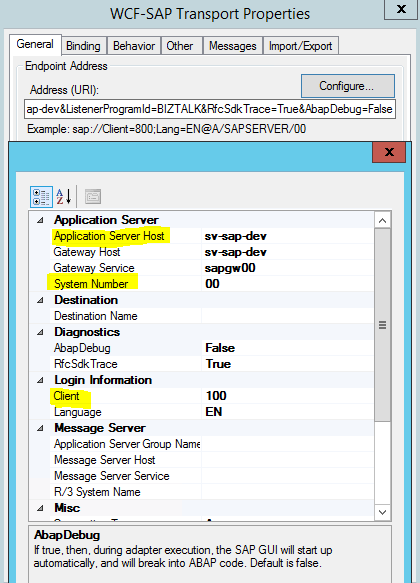Switch to the Binding tab
Image resolution: width=420 pixels, height=583 pixels.
point(83,46)
